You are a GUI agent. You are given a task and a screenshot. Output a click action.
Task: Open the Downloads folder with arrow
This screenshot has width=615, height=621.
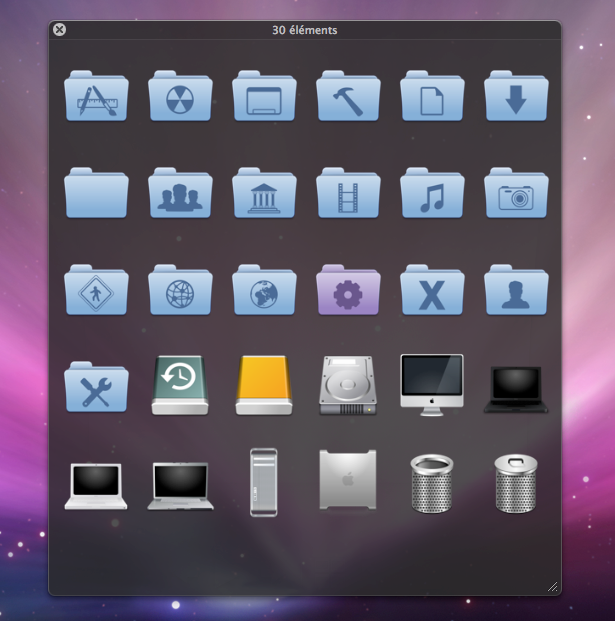[516, 96]
